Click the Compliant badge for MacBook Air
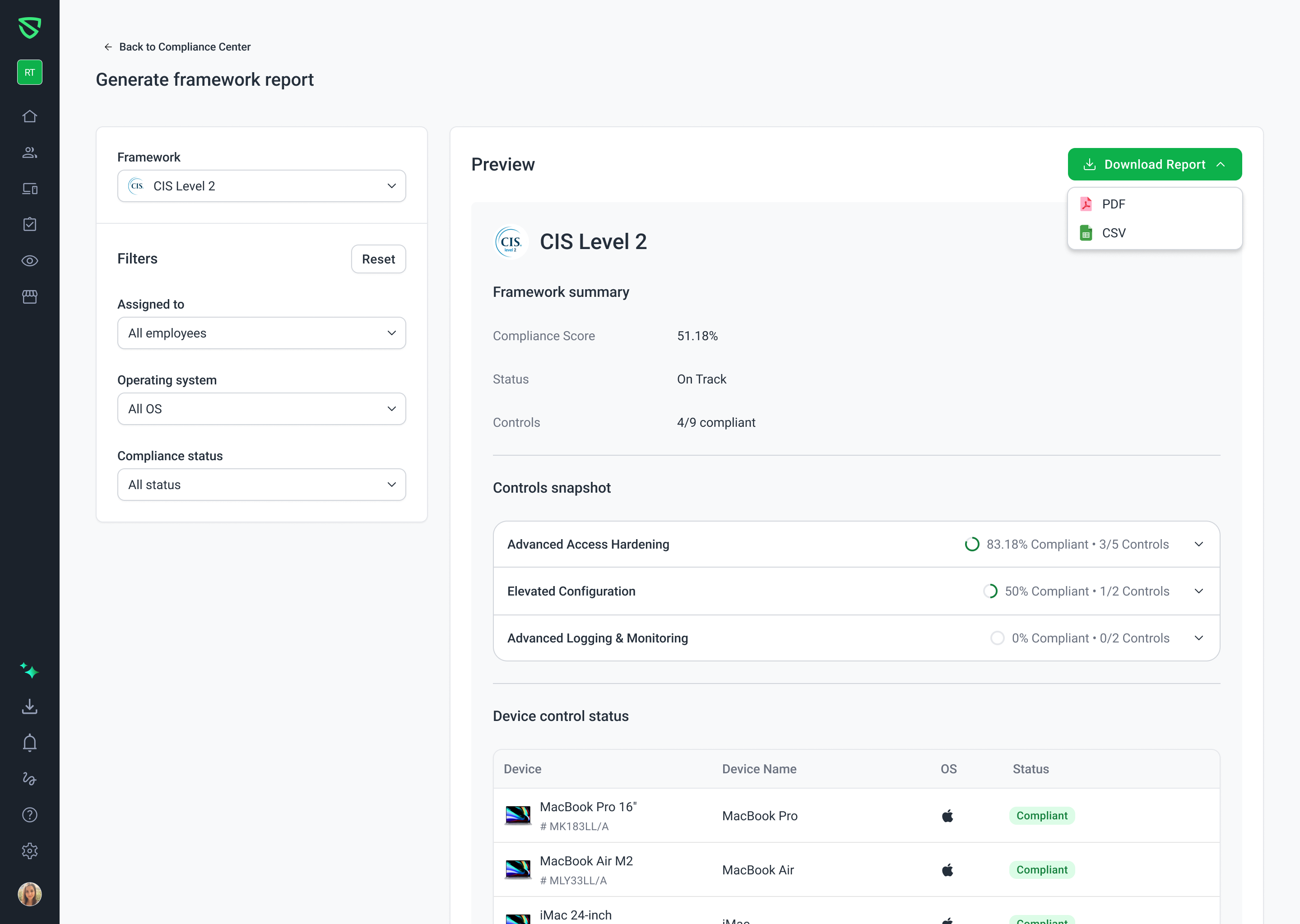Viewport: 1300px width, 924px height. pos(1042,870)
